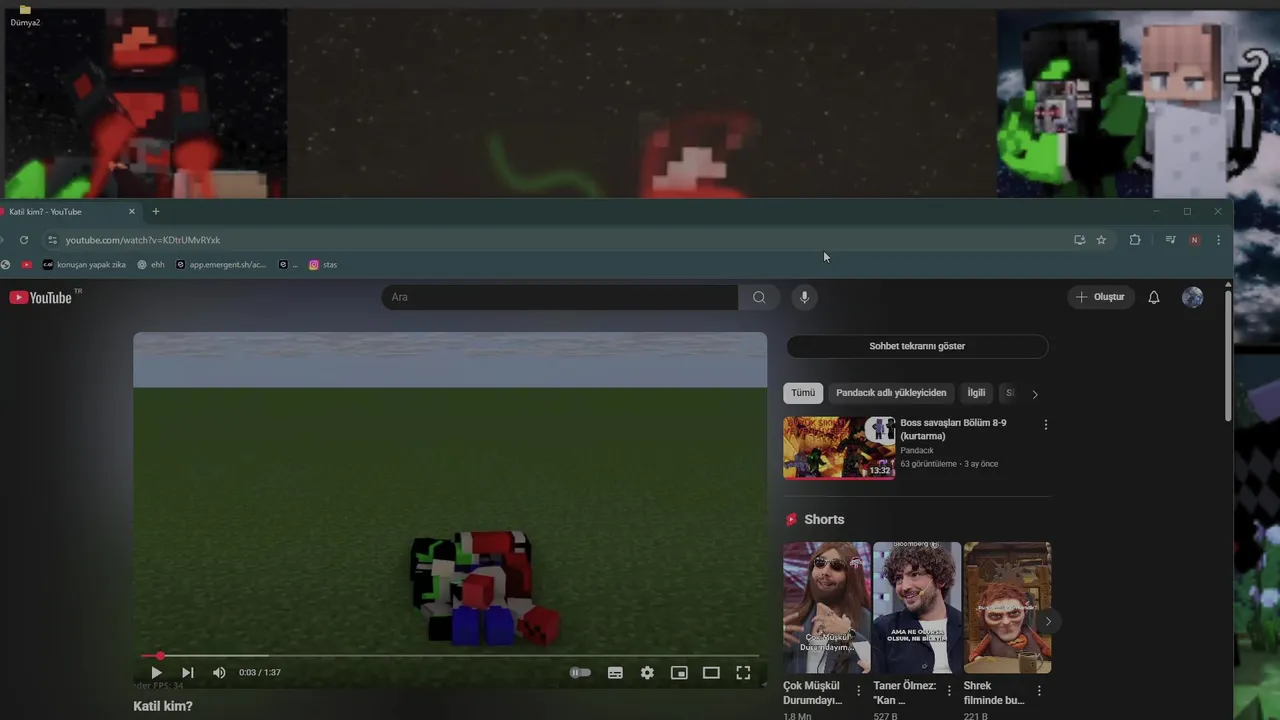
Task: Click the YouTube logo home link
Action: [x=41, y=297]
